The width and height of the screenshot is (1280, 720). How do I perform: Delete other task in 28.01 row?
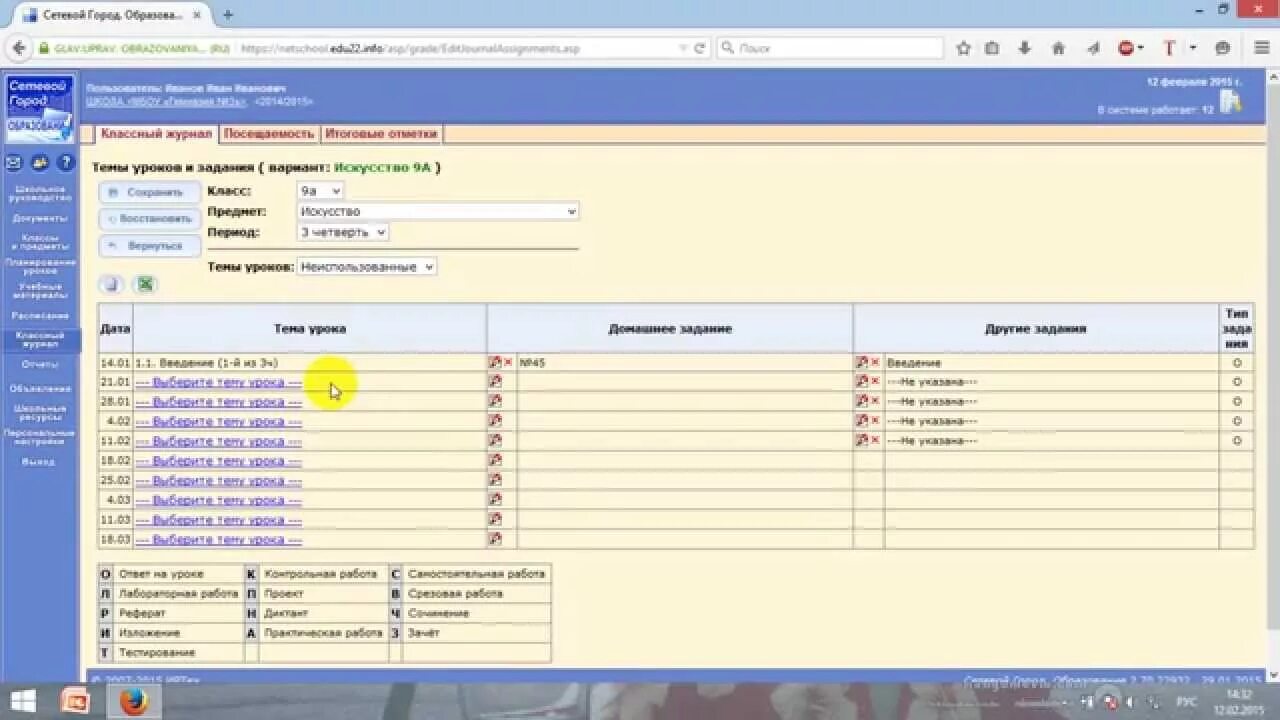[x=875, y=401]
